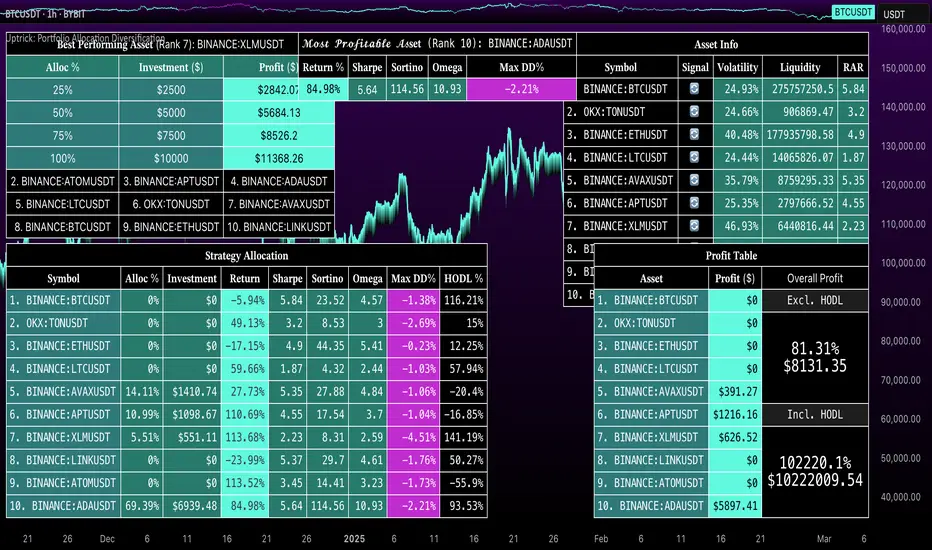The image size is (932, 550).
Task: Click the Excl. HODL label
Action: click(815, 300)
